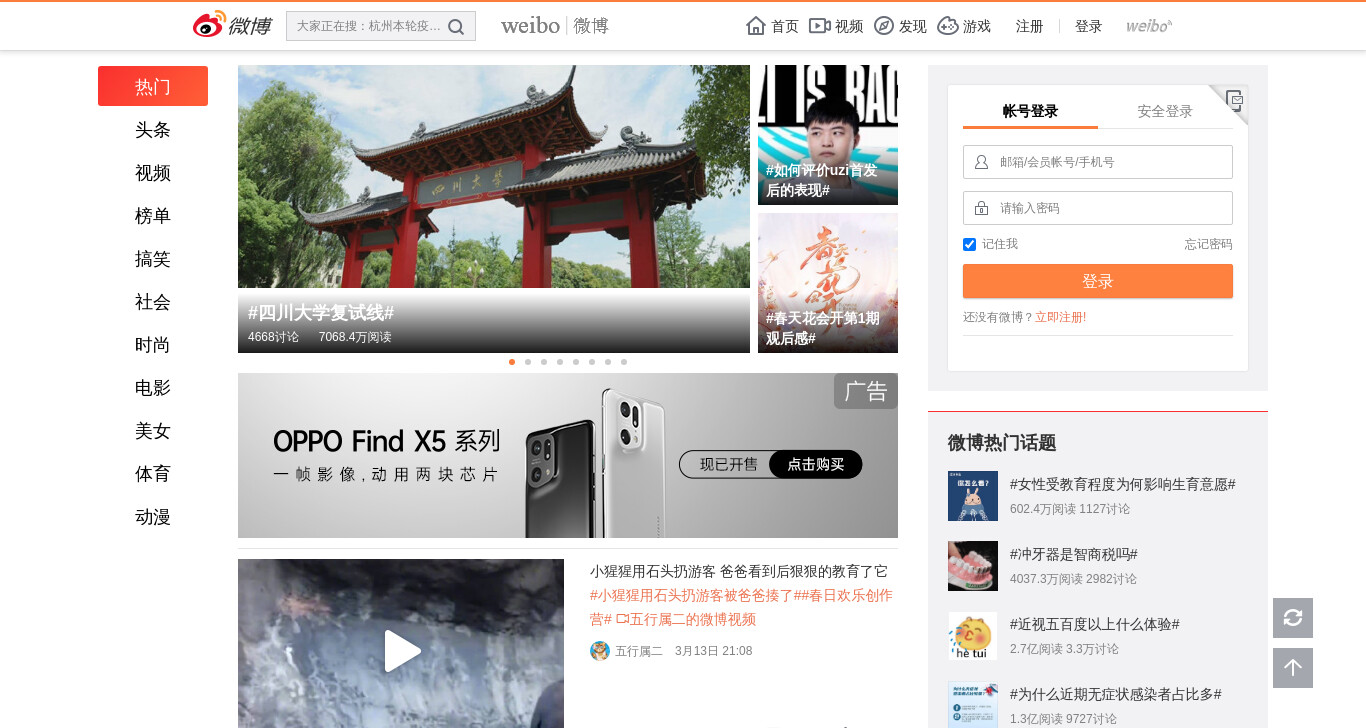Click the 微博热门话题 heading
This screenshot has width=1366, height=728.
pyautogui.click(x=1002, y=443)
